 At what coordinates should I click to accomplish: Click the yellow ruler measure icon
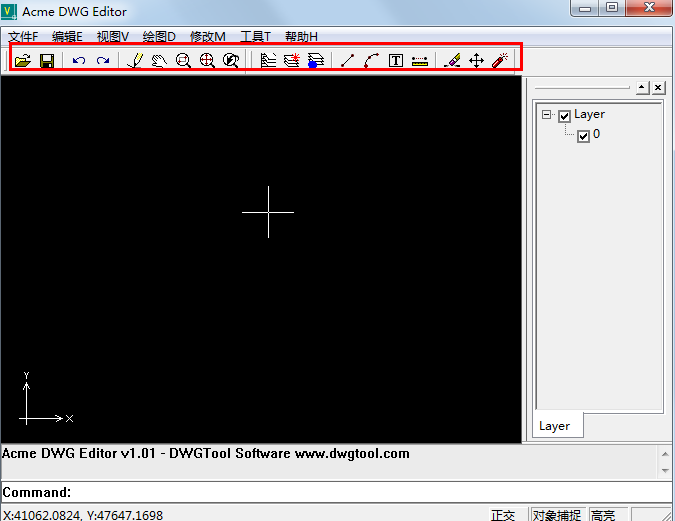point(420,61)
